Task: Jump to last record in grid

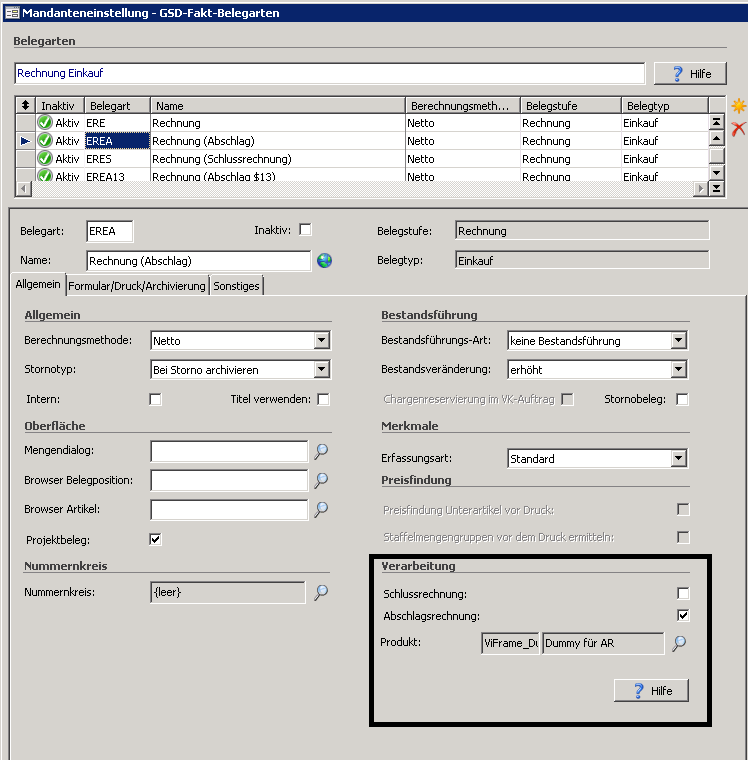Action: pos(717,189)
